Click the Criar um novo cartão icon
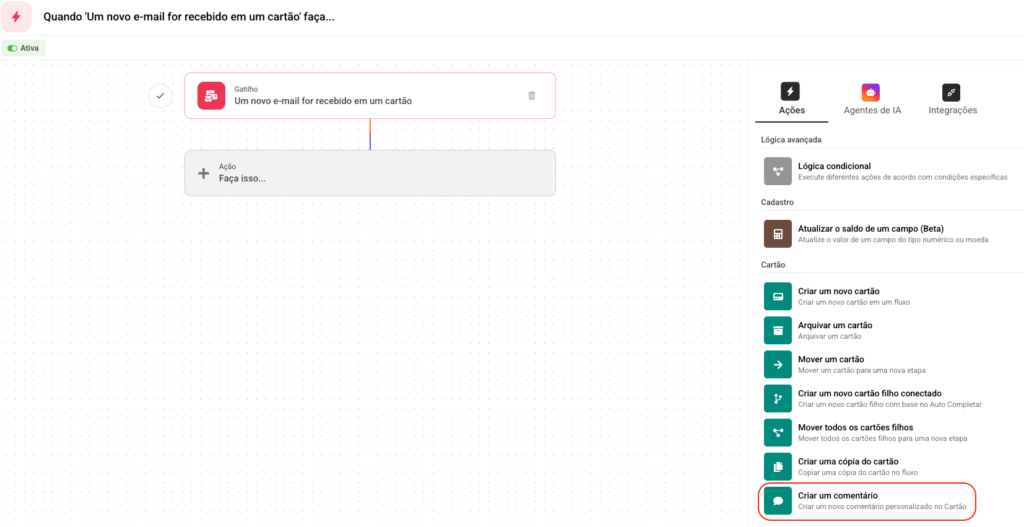Viewport: 1024px width, 527px height. (x=778, y=296)
